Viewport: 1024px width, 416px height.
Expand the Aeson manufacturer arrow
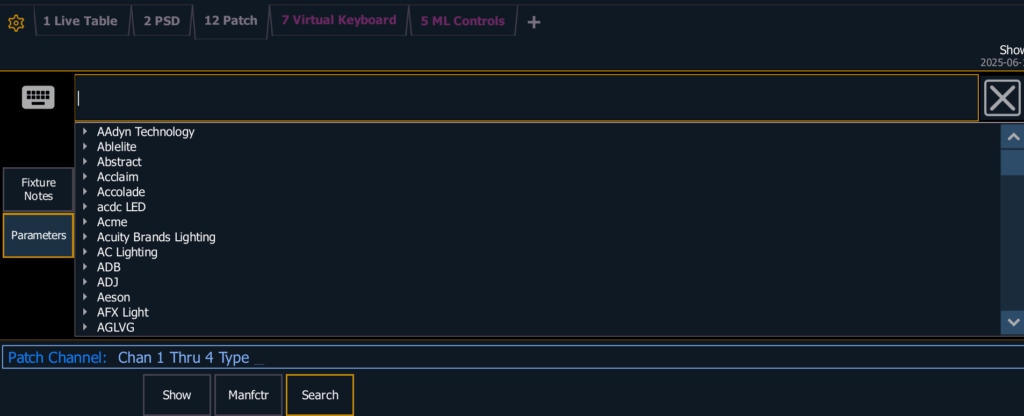point(86,296)
